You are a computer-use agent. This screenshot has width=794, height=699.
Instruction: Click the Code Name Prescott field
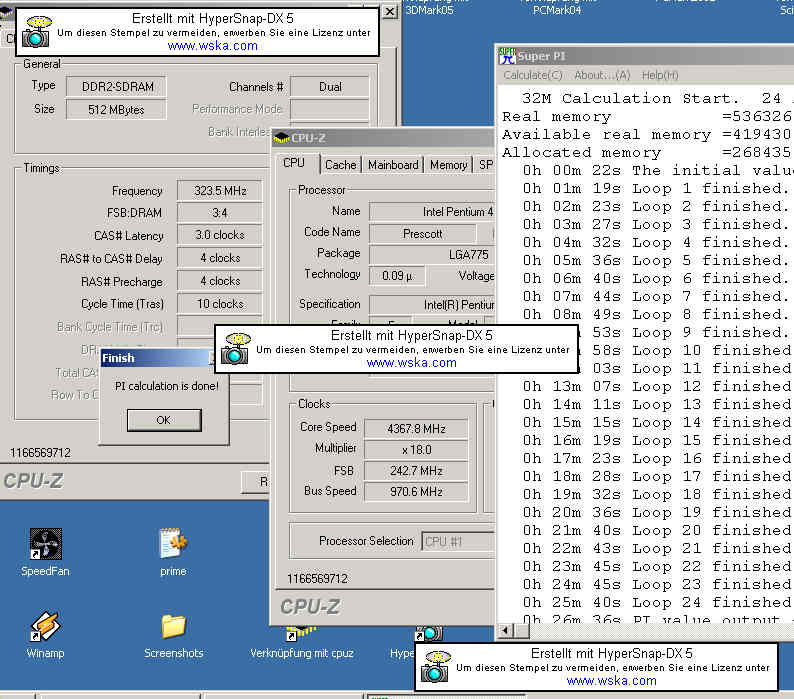click(x=423, y=234)
